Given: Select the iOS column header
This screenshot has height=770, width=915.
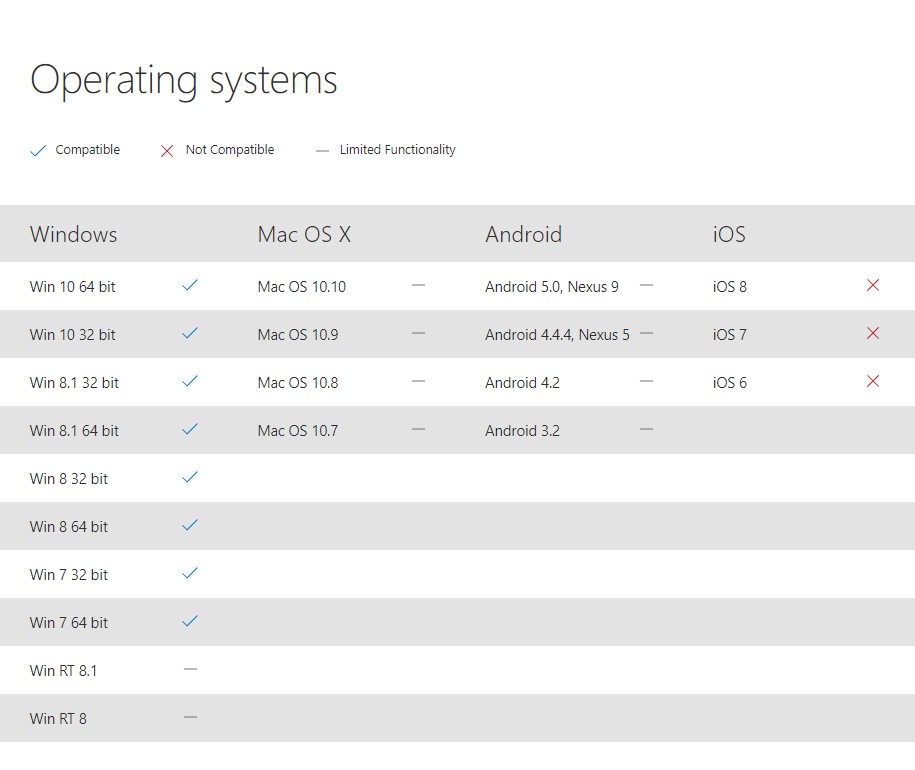Looking at the screenshot, I should point(729,235).
